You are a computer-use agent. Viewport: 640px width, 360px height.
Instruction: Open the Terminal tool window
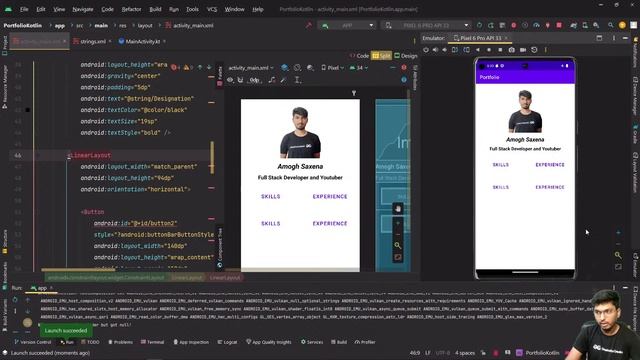152,342
